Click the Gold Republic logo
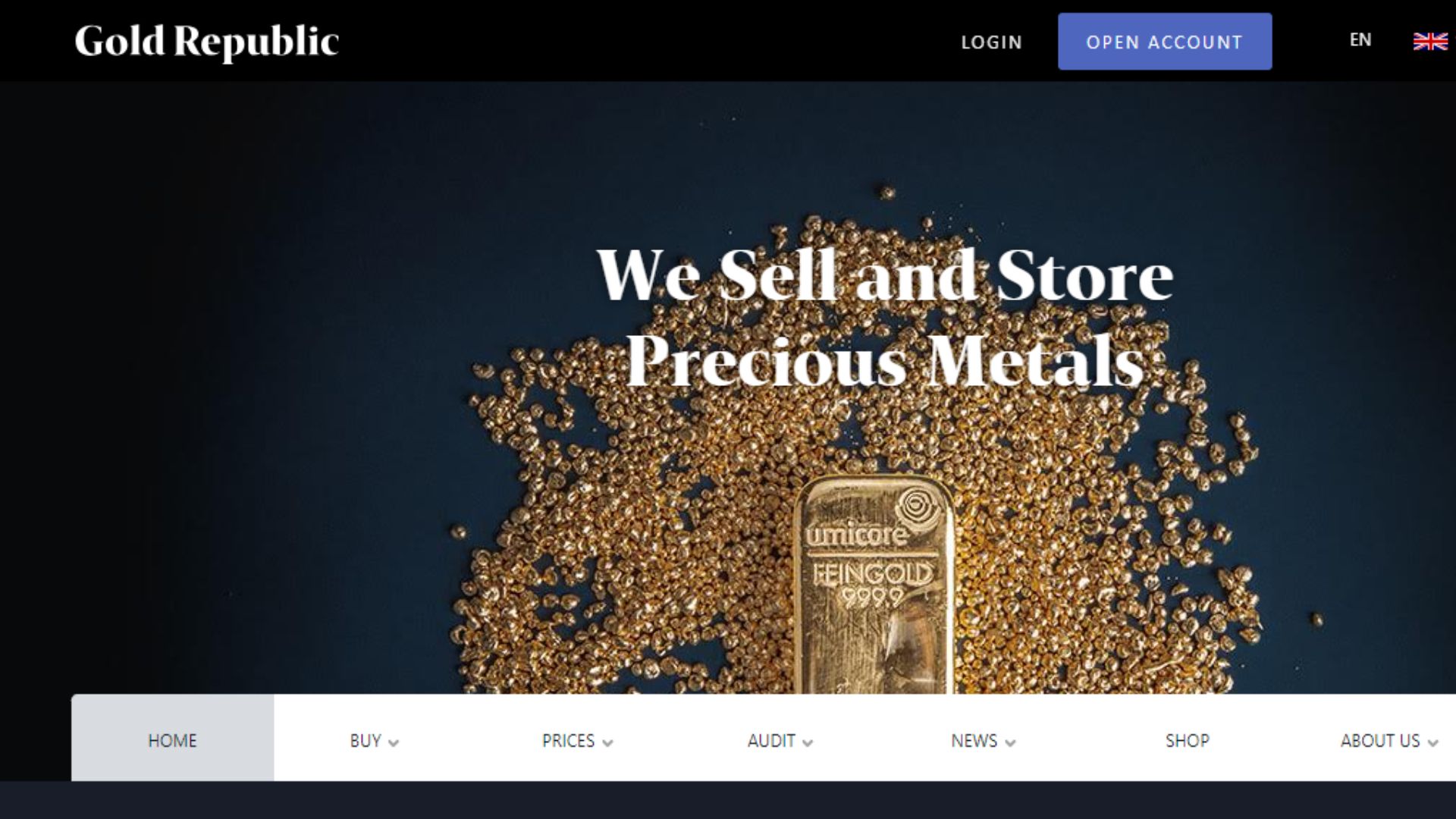The image size is (1456, 819). pos(206,42)
